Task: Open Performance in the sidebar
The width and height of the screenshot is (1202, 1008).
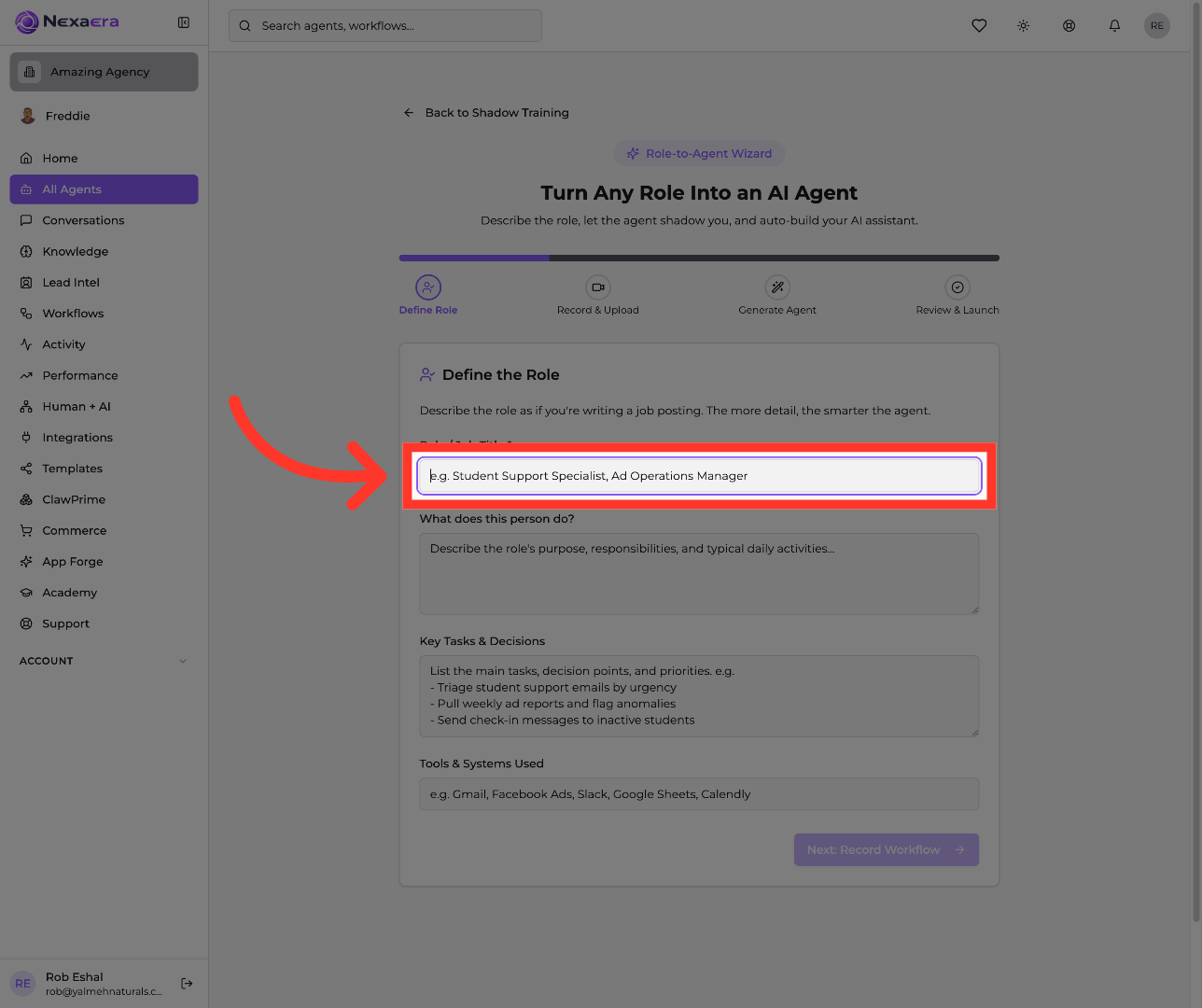Action: (104, 375)
